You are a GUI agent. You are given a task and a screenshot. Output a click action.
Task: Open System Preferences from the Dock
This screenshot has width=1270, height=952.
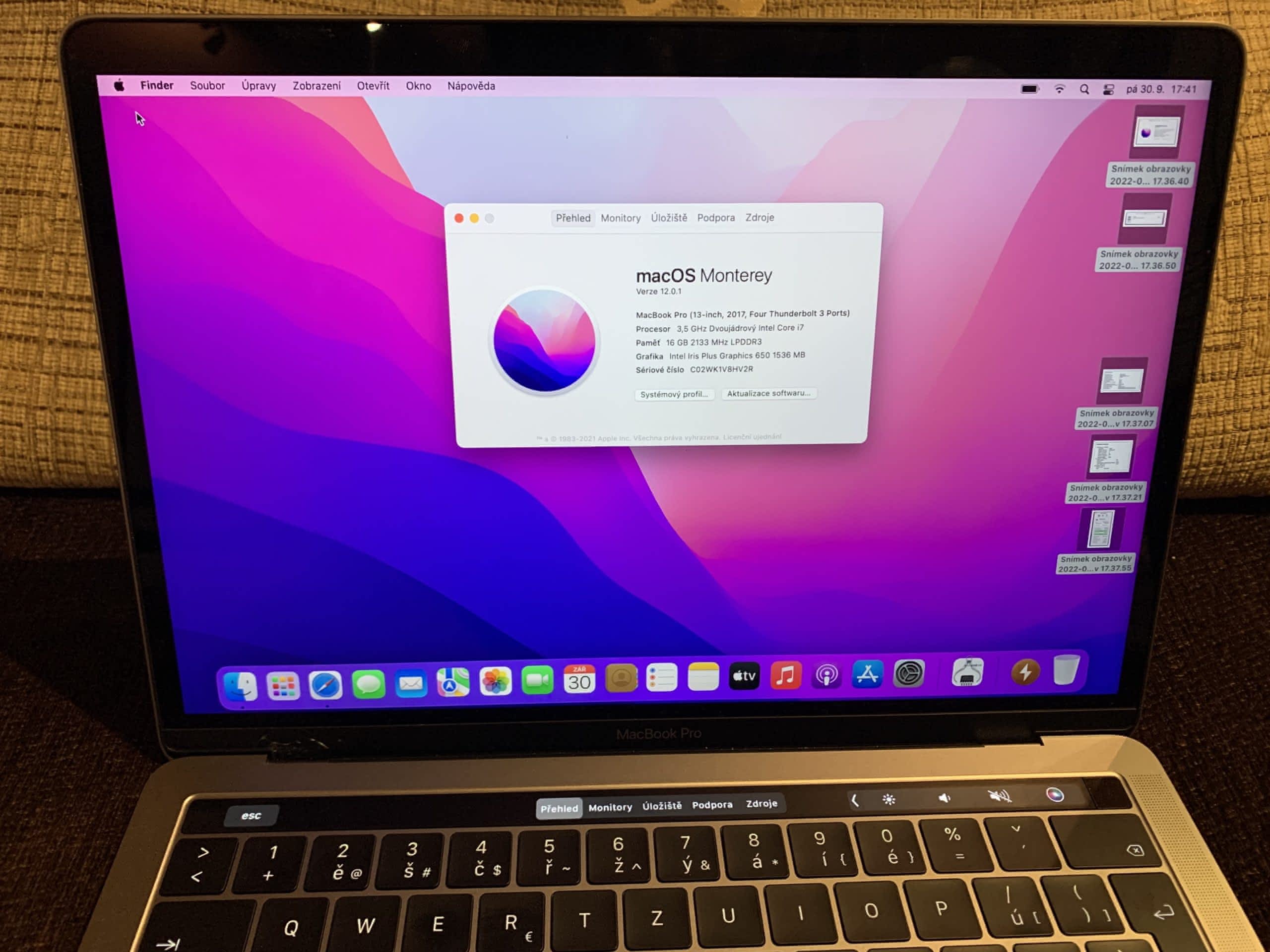click(x=909, y=674)
